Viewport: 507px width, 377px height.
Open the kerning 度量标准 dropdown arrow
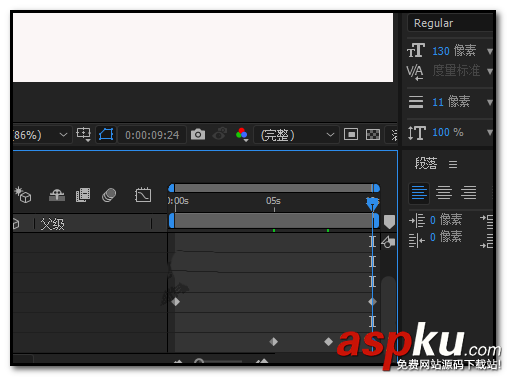(489, 71)
